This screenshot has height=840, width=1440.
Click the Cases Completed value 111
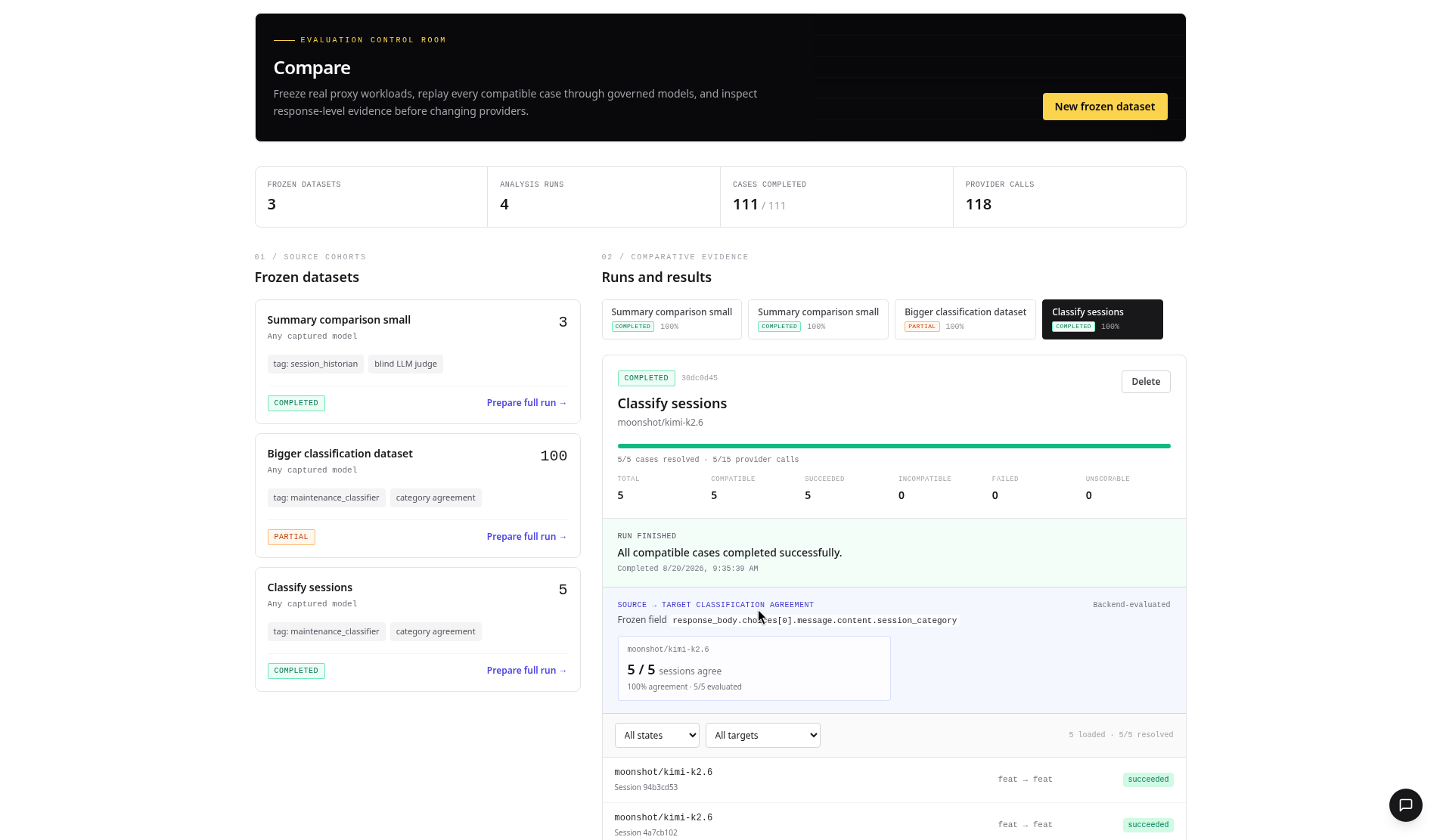pyautogui.click(x=745, y=204)
